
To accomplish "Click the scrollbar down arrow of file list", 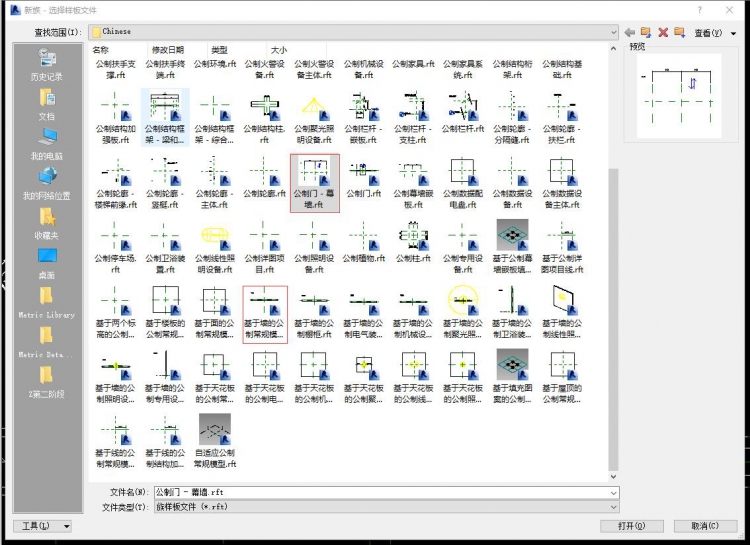I will click(613, 476).
